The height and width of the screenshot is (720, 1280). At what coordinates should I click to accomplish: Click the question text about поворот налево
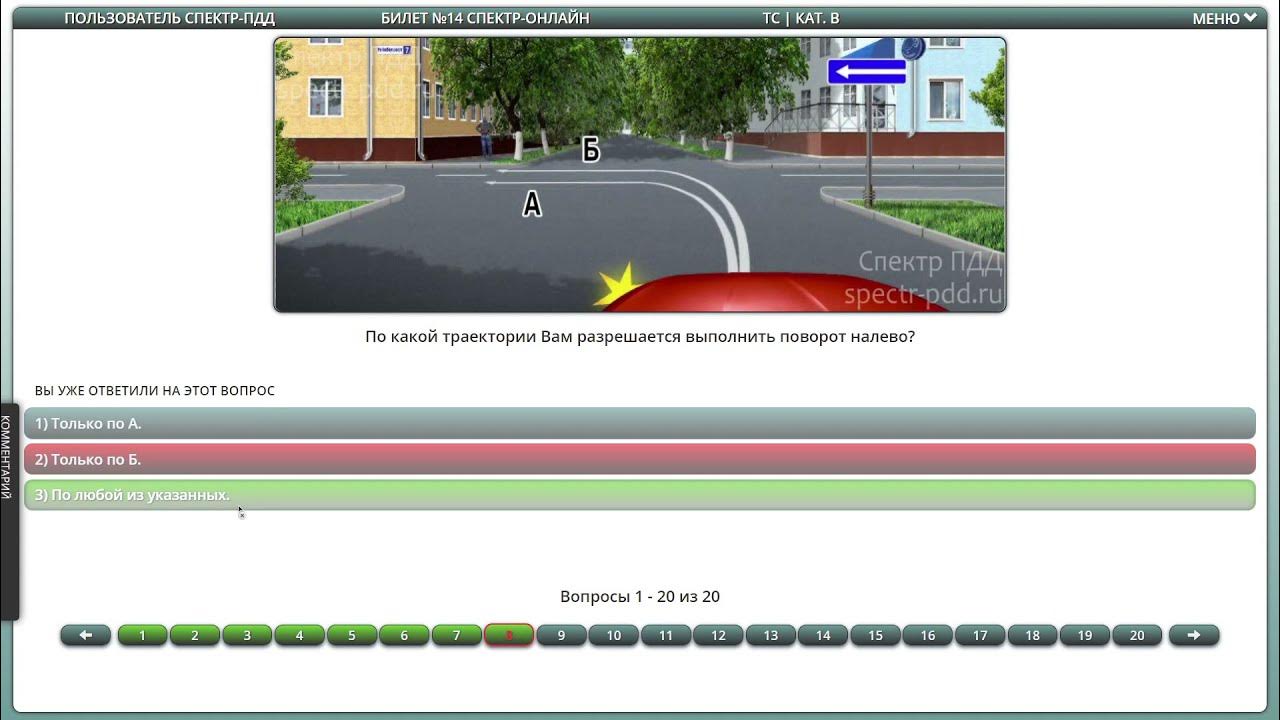tap(640, 337)
